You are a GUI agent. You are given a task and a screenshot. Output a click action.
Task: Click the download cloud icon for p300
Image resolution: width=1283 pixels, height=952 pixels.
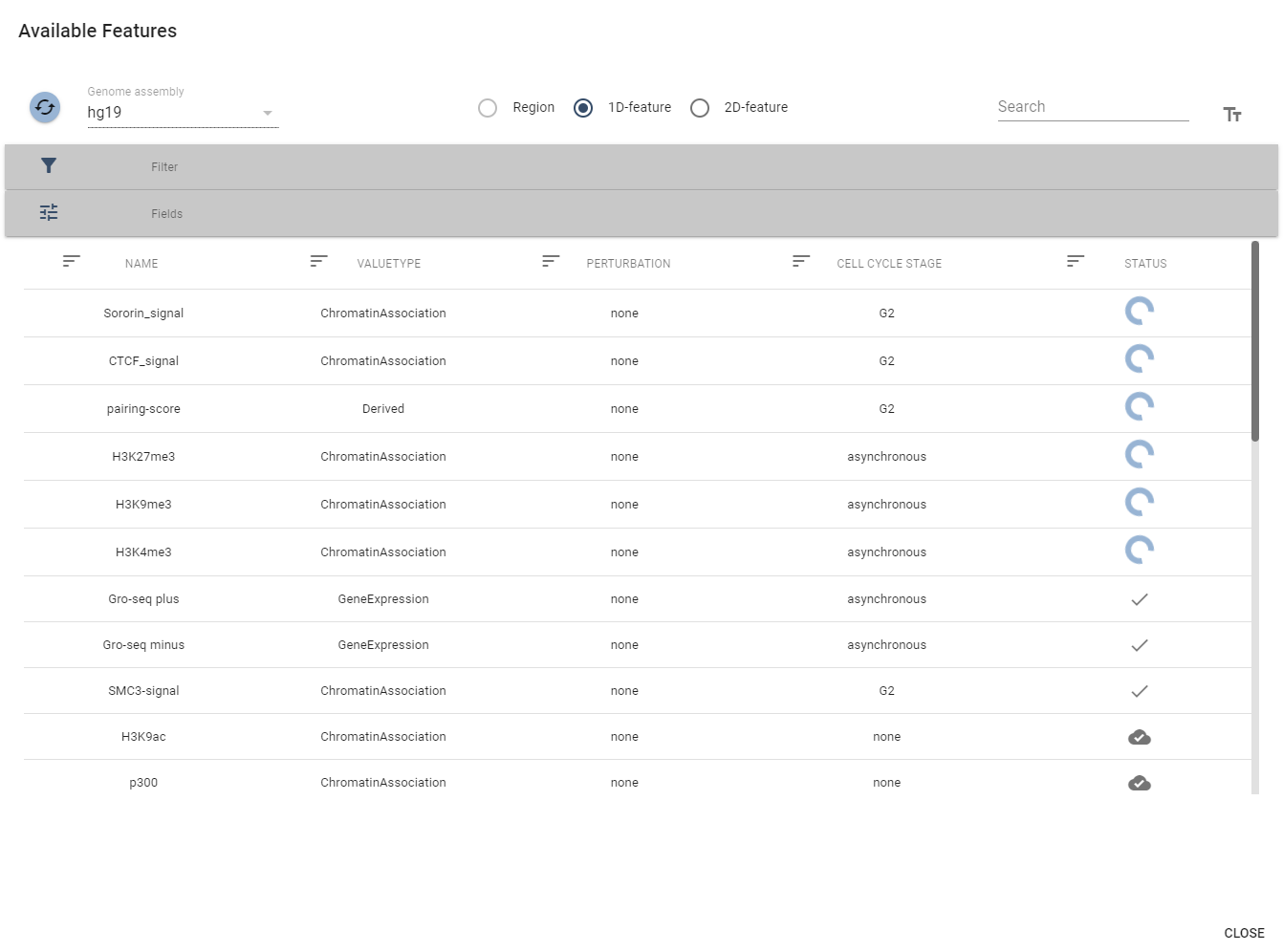[x=1140, y=782]
